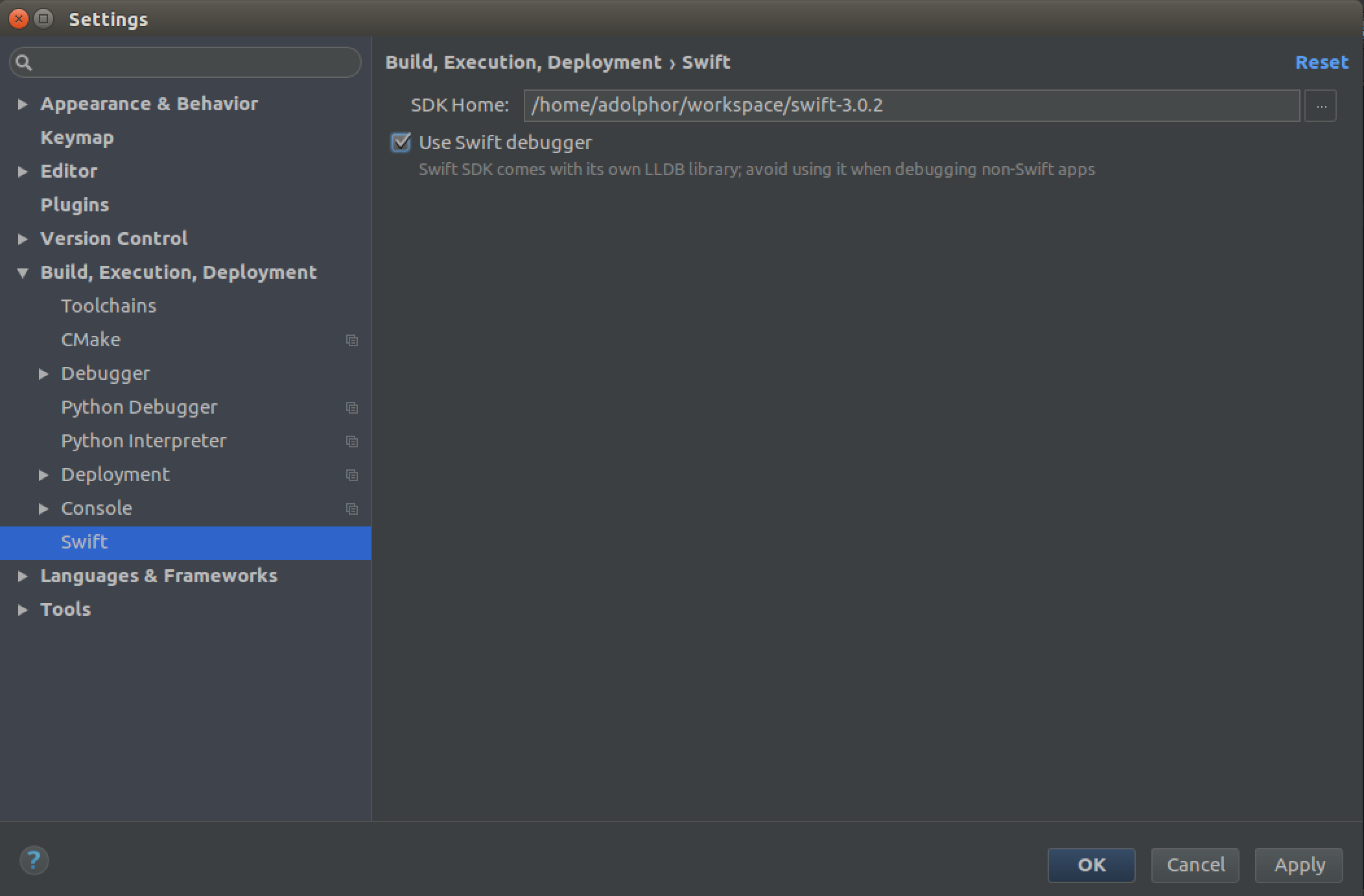Expand the Debugger subsection arrow
Viewport: 1364px width, 896px height.
(x=43, y=373)
